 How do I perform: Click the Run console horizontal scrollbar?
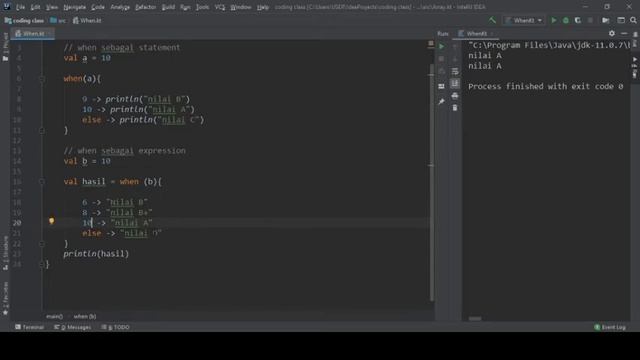(x=475, y=318)
